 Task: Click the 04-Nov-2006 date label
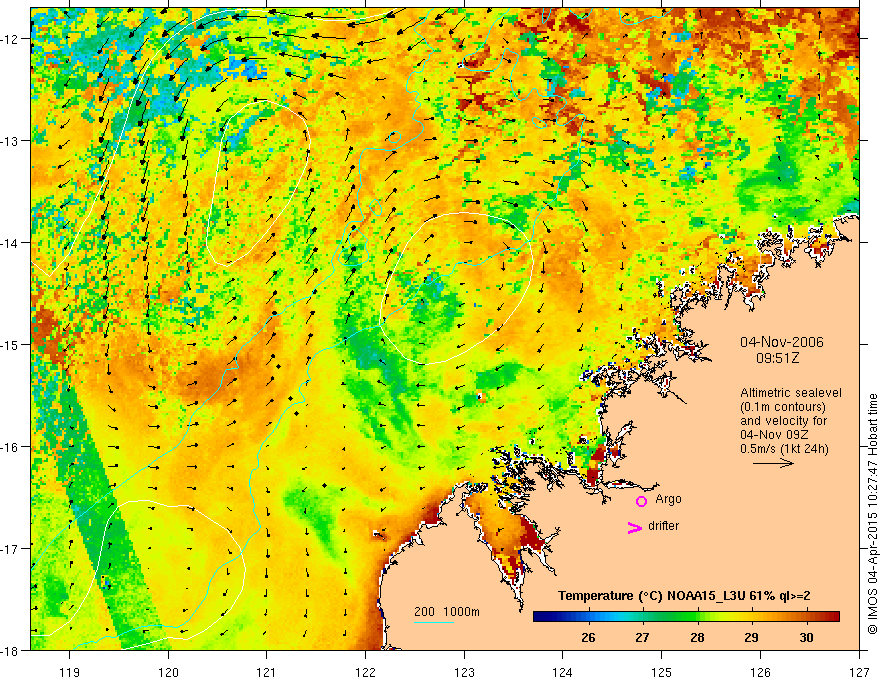[782, 342]
